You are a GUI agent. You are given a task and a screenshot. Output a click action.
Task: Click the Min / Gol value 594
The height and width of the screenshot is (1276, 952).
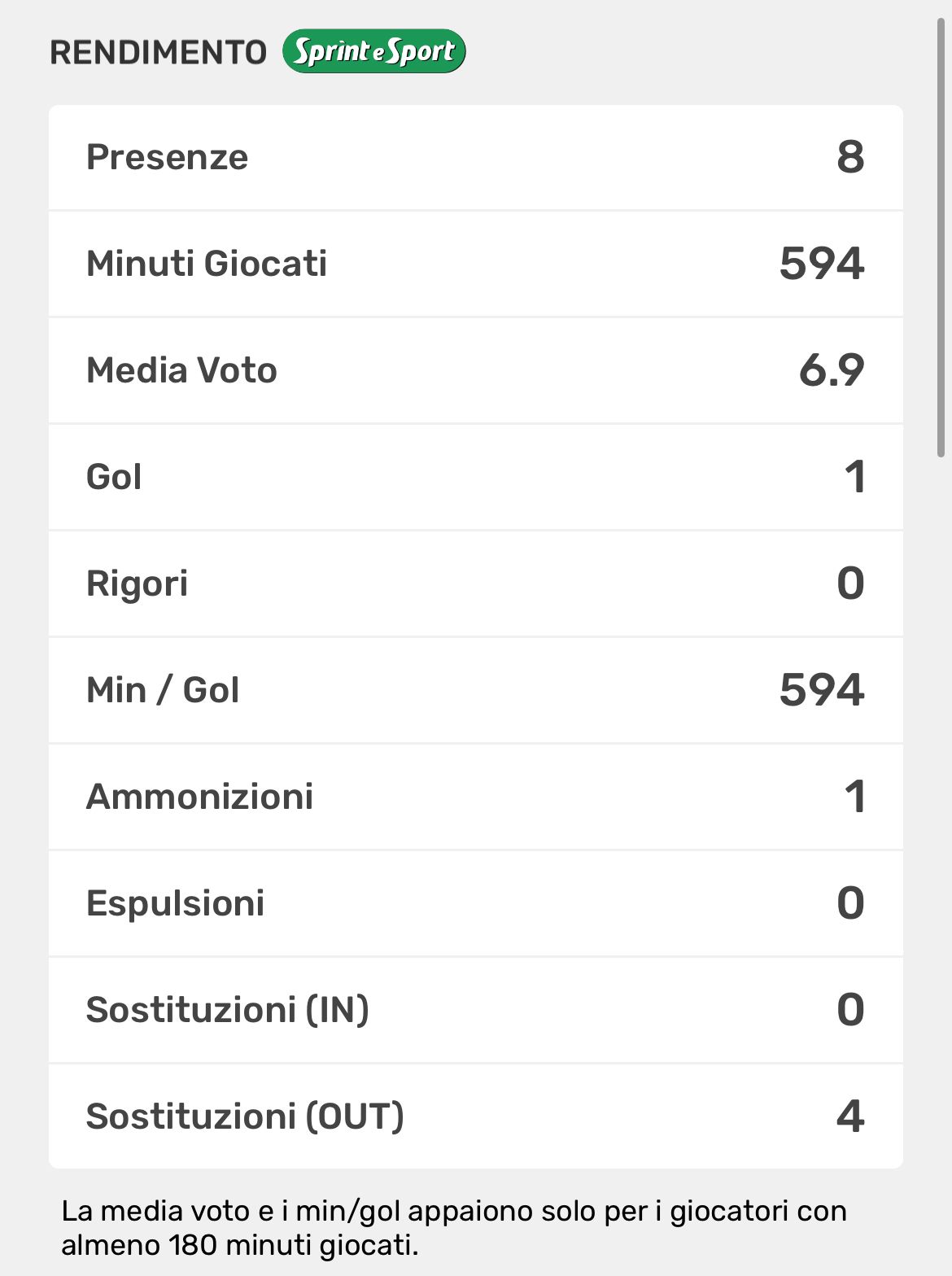click(821, 690)
